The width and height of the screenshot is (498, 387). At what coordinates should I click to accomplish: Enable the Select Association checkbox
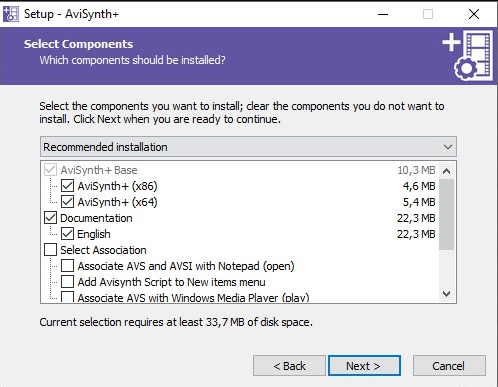click(50, 250)
